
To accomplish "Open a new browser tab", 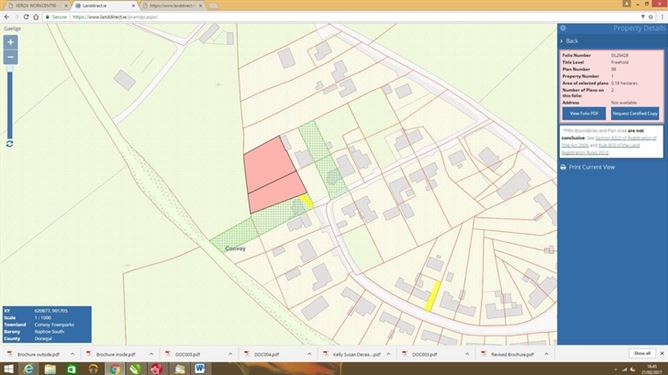I will point(213,6).
